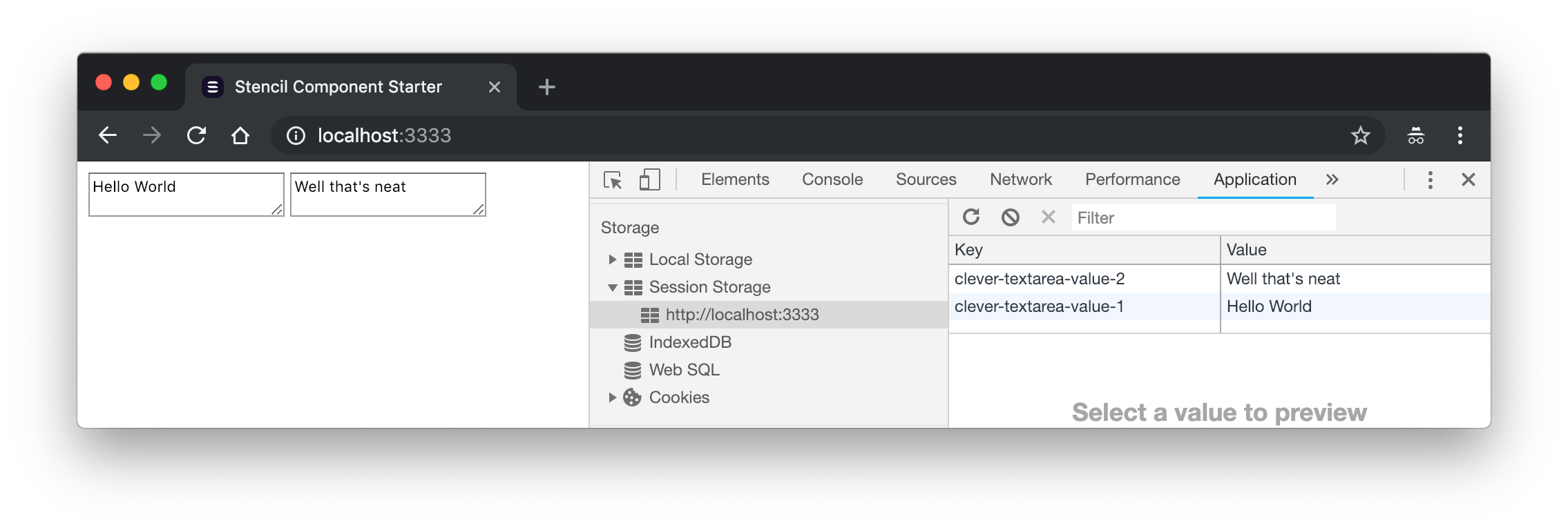The image size is (1568, 530).
Task: Collapse the Session Storage tree node
Action: (x=612, y=287)
